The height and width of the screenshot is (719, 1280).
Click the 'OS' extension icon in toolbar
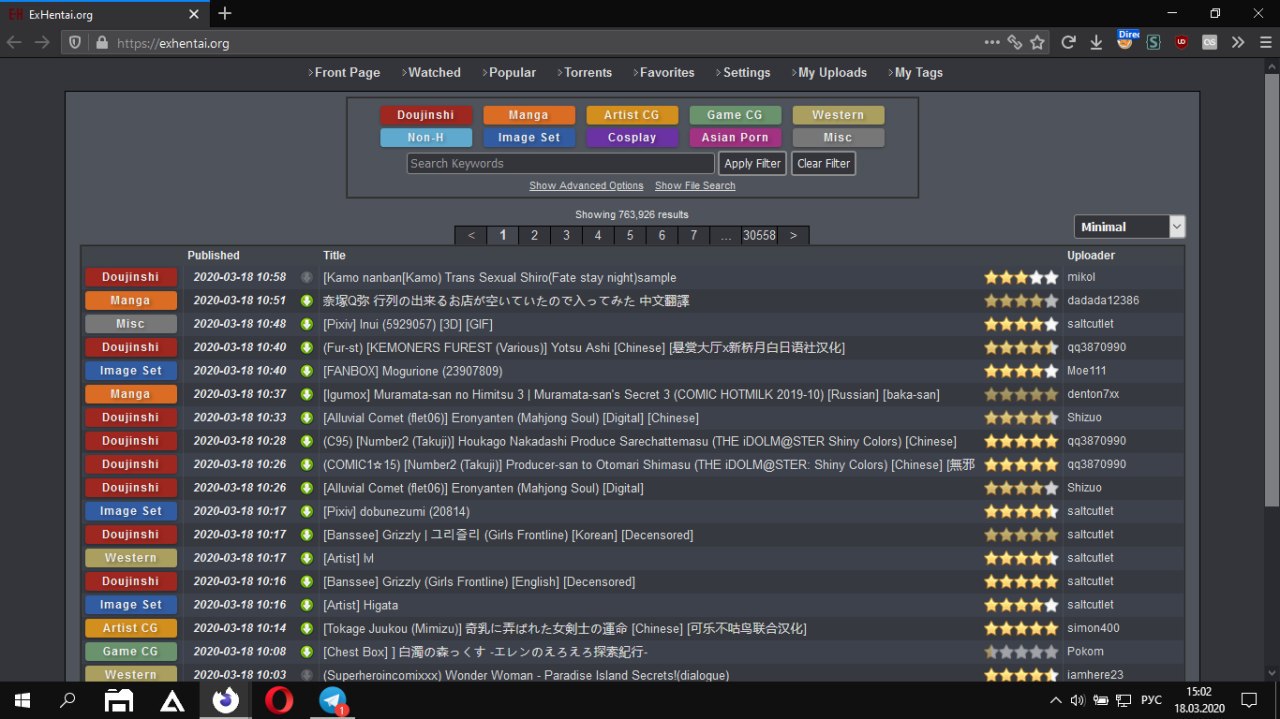tap(1210, 43)
